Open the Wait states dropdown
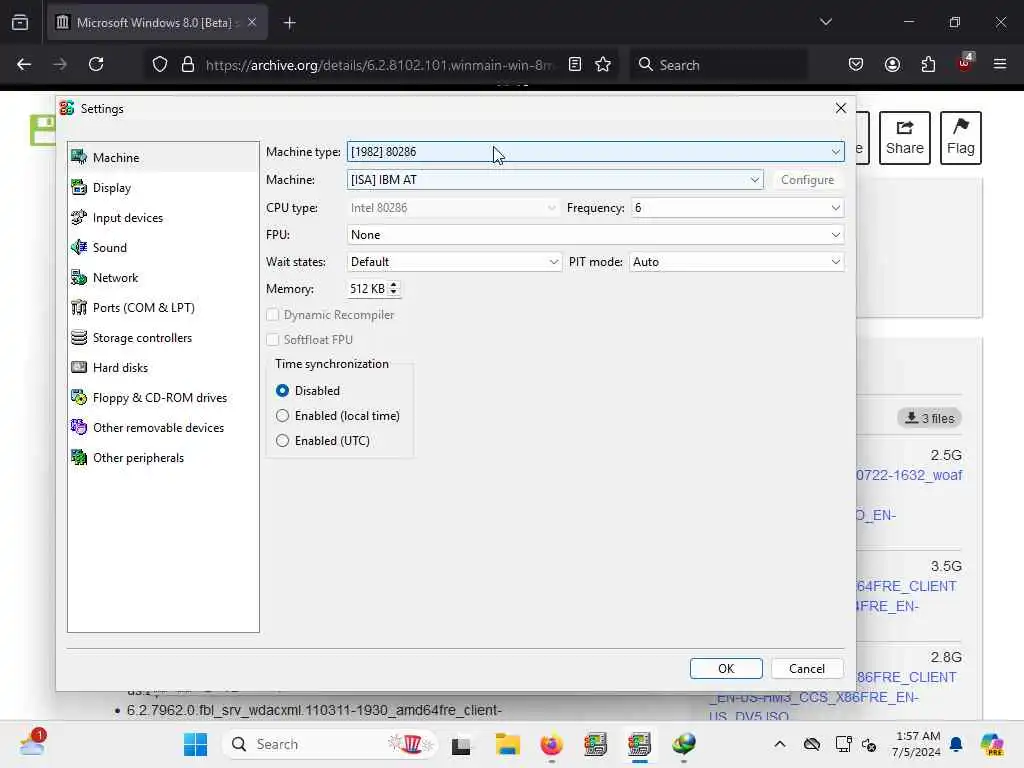The height and width of the screenshot is (768, 1024). click(x=453, y=262)
